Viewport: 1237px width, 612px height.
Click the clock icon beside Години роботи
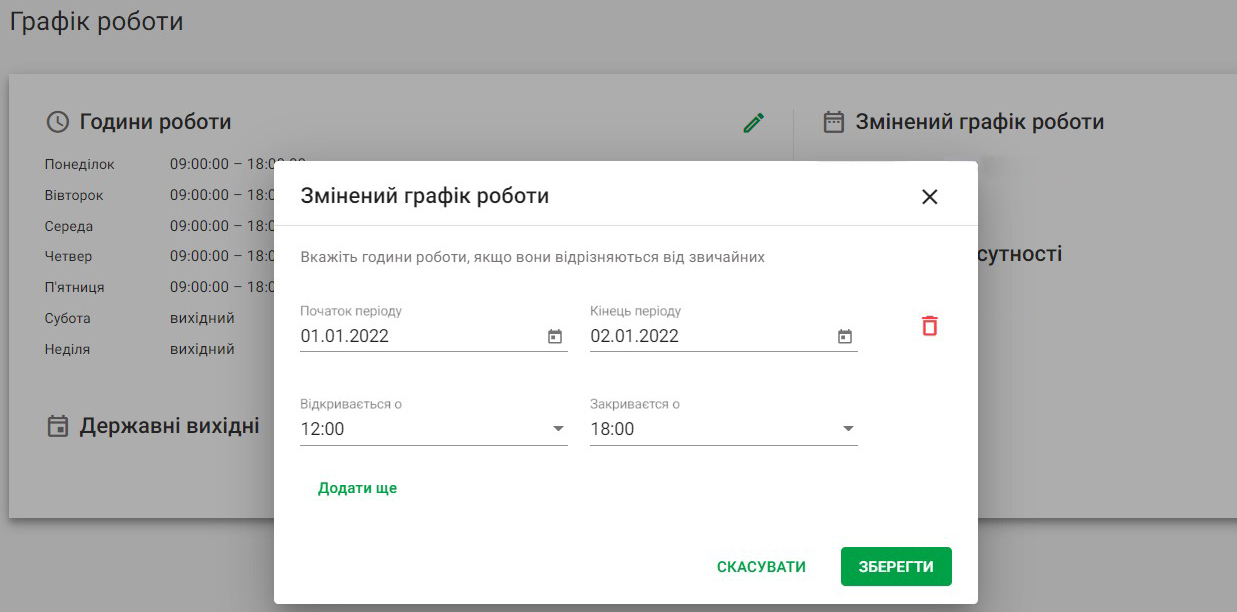click(58, 122)
